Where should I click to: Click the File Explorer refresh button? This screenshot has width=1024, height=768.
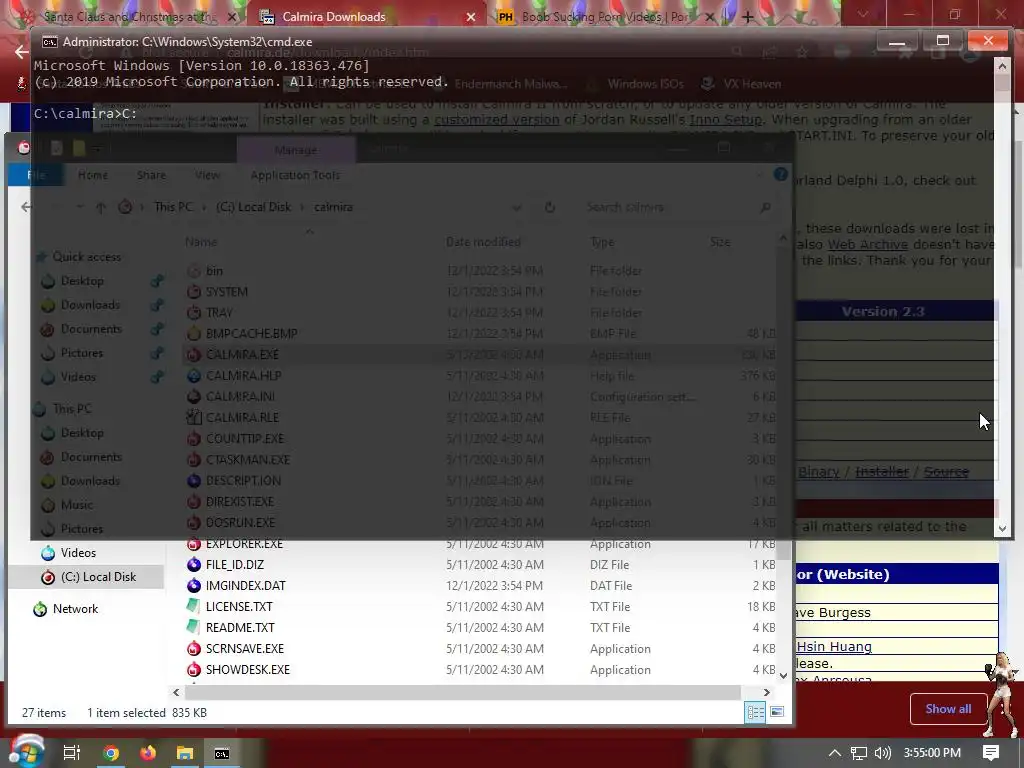[550, 207]
